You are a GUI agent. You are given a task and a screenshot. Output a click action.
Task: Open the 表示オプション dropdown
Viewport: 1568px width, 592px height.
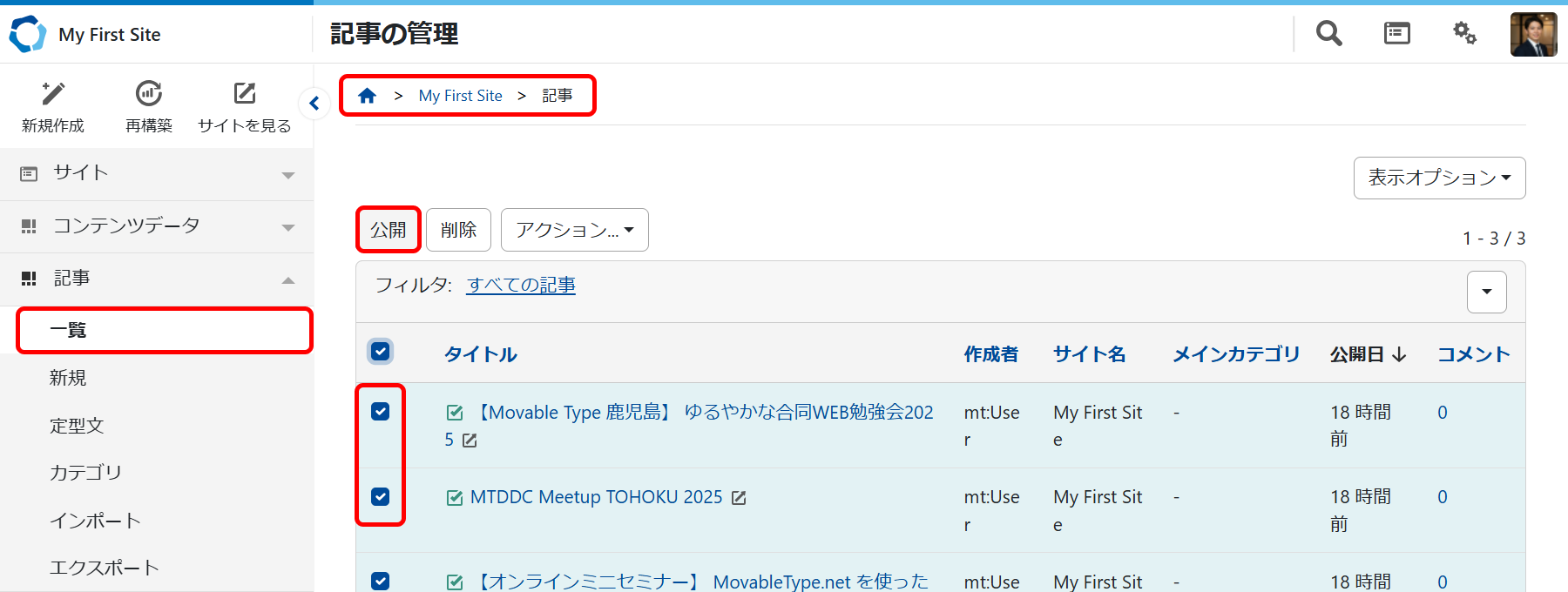[x=1439, y=178]
